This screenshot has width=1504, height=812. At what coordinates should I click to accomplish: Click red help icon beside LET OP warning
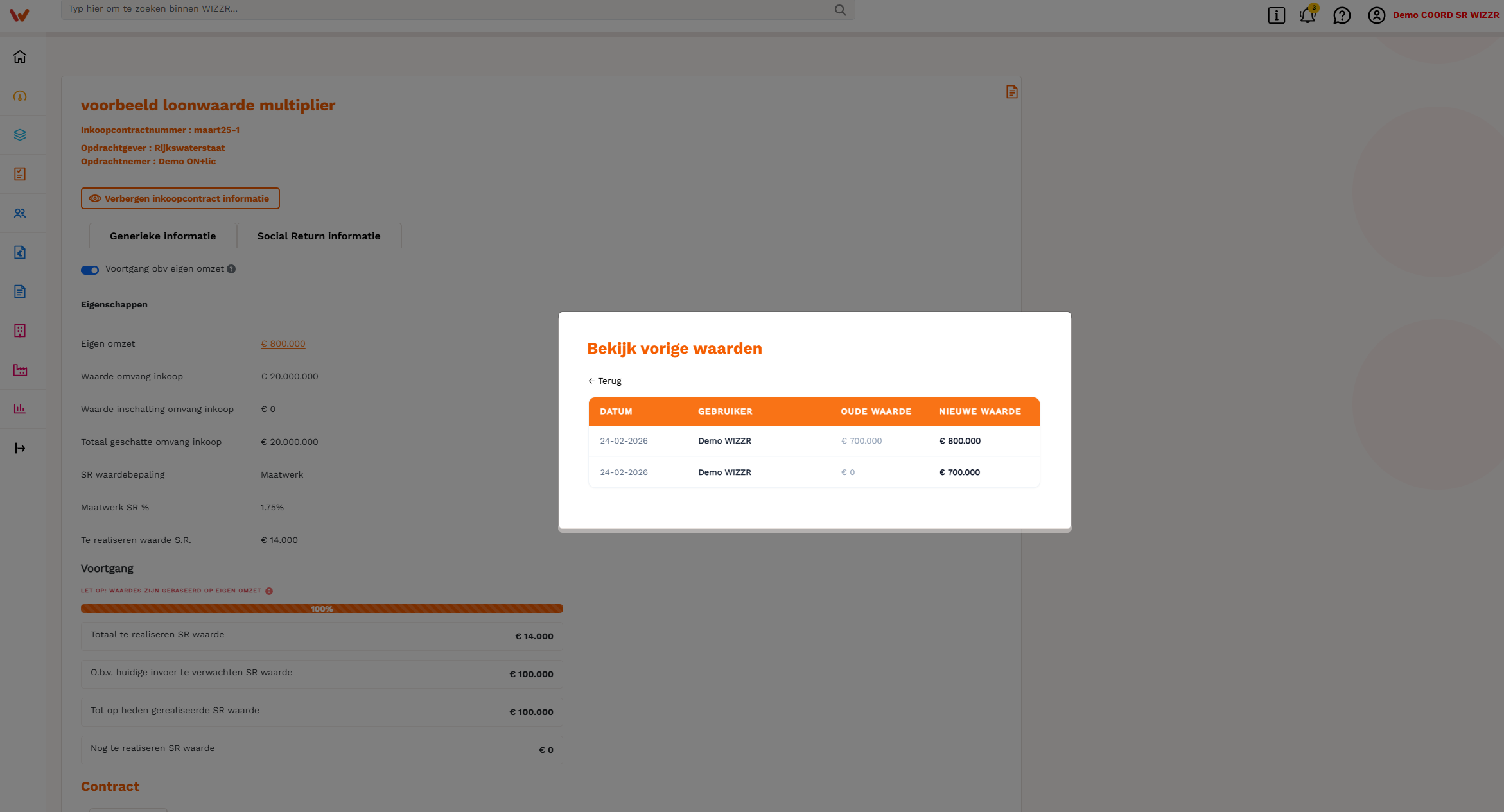pos(269,591)
